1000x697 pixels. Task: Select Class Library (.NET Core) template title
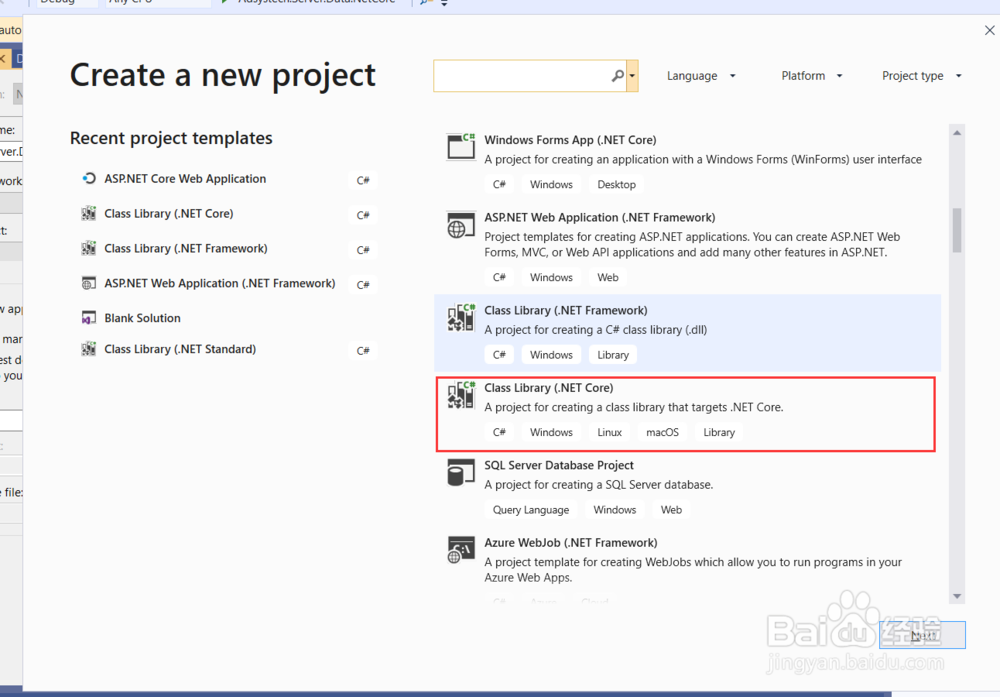[548, 388]
